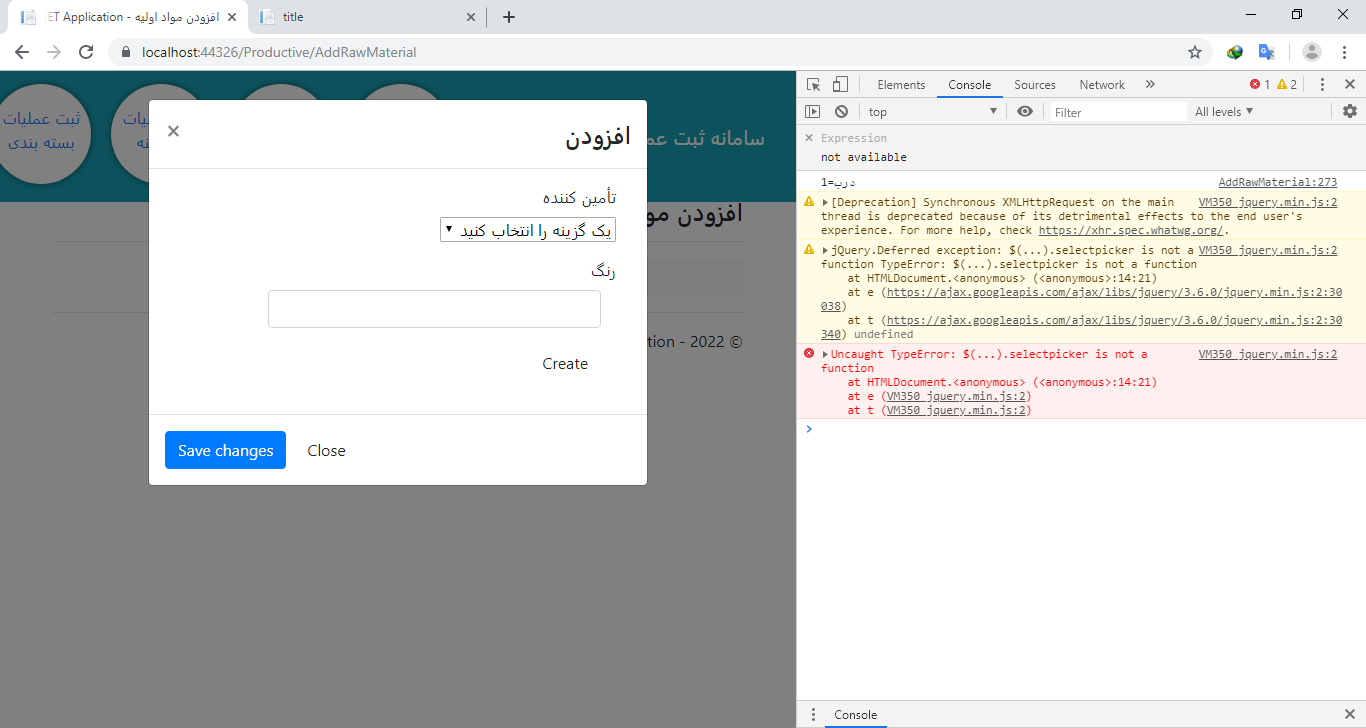The height and width of the screenshot is (728, 1366).
Task: Click the Save changes button
Action: click(225, 450)
